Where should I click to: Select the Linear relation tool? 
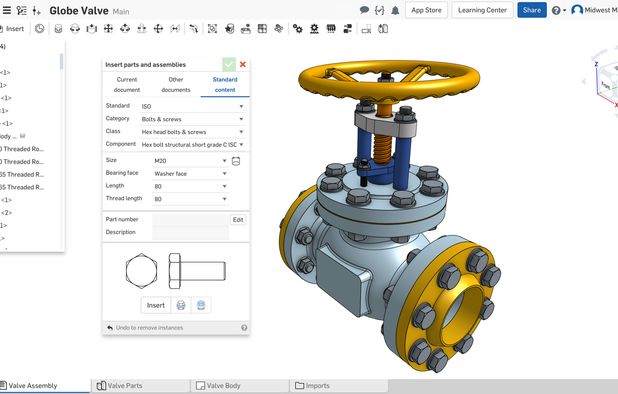(348, 29)
